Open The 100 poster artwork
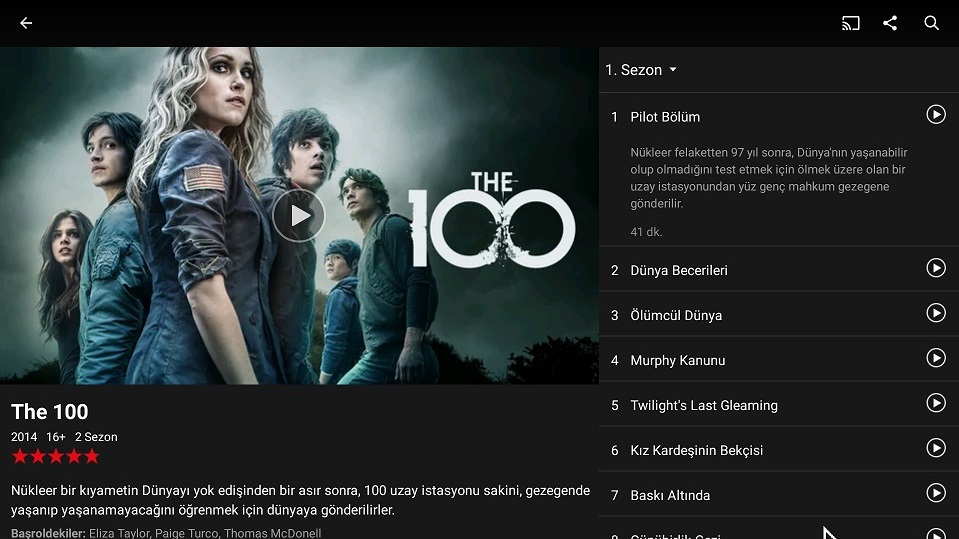Viewport: 959px width, 539px height. 299,216
